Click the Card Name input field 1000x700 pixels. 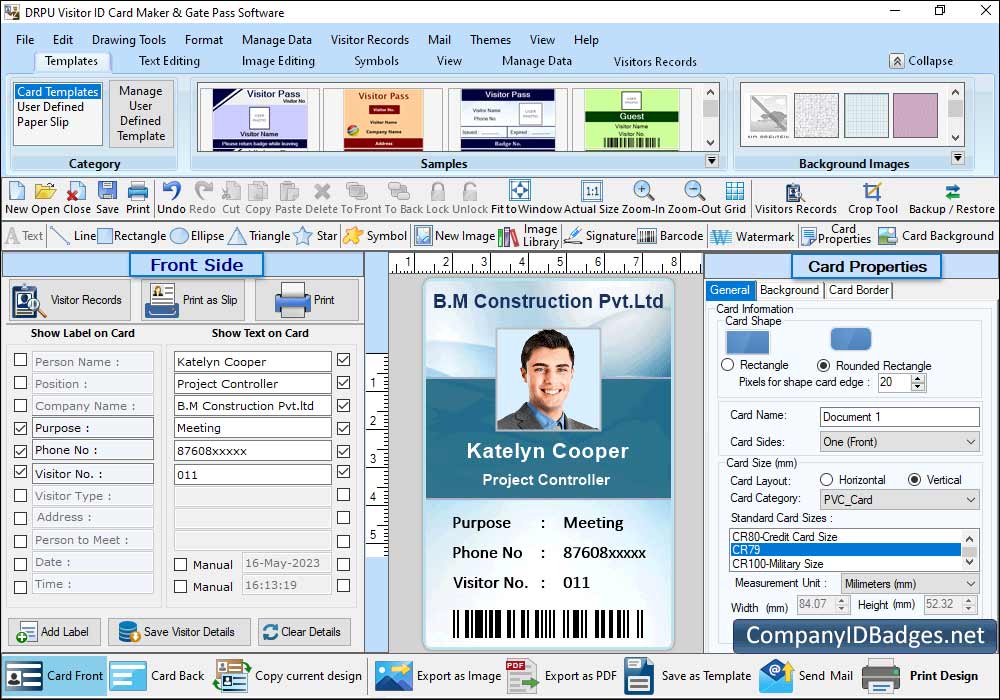(x=899, y=417)
